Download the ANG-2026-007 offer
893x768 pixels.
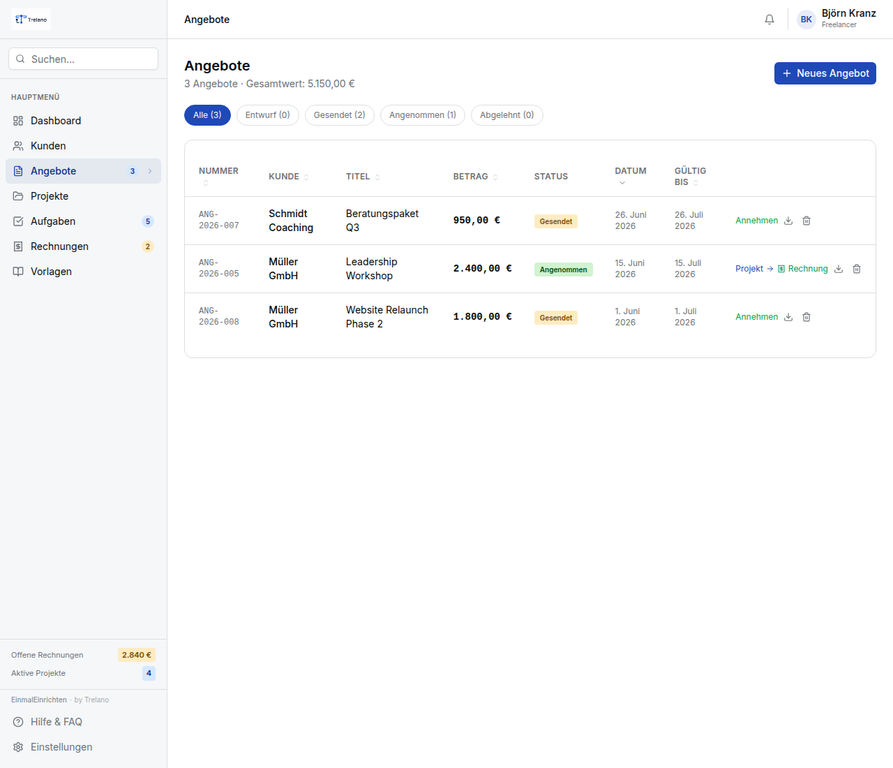[x=788, y=220]
